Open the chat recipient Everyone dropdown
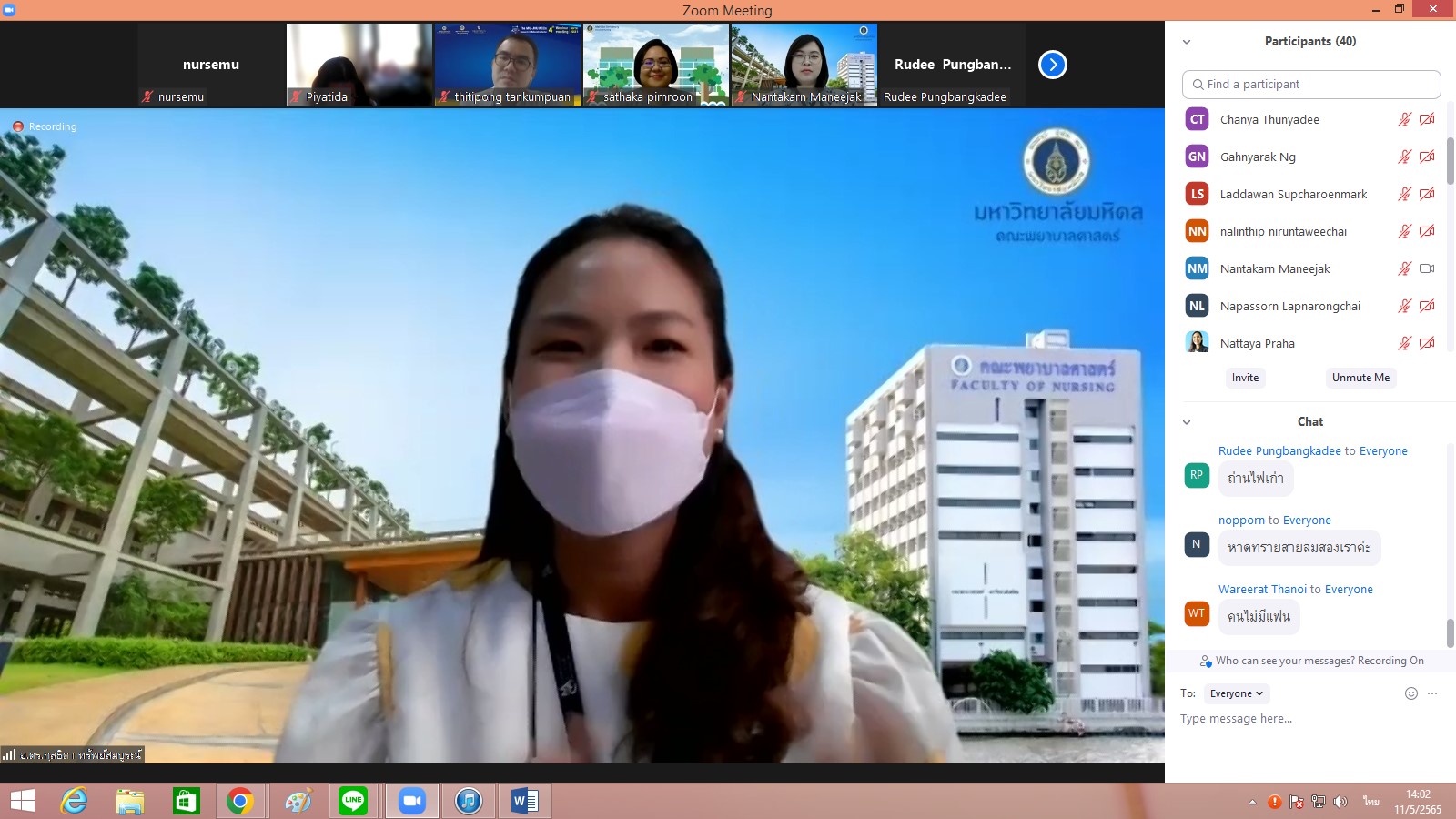This screenshot has height=819, width=1456. click(1237, 693)
